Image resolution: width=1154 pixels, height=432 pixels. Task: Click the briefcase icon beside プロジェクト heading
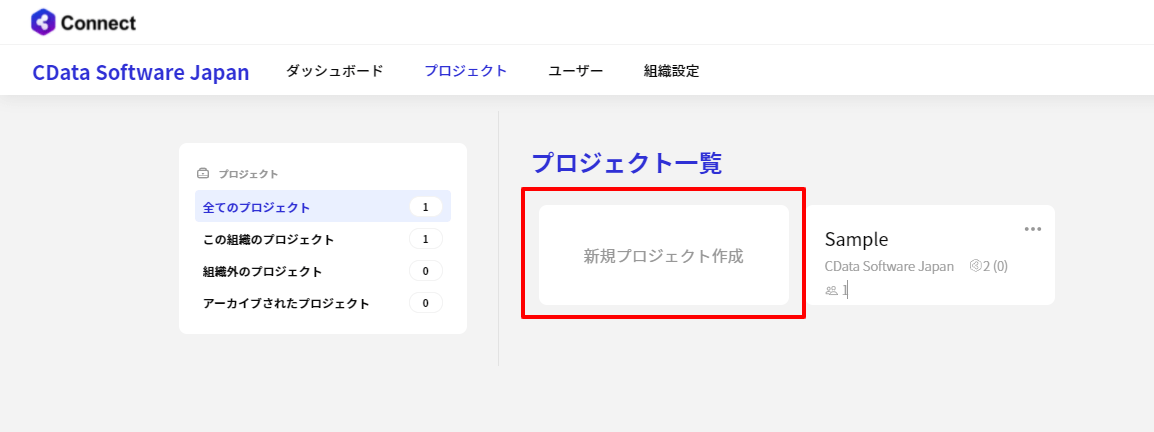[203, 173]
